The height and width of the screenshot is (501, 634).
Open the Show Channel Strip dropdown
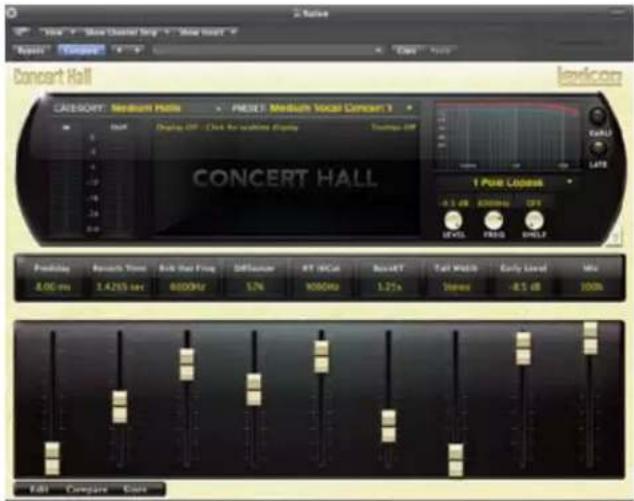click(x=127, y=32)
